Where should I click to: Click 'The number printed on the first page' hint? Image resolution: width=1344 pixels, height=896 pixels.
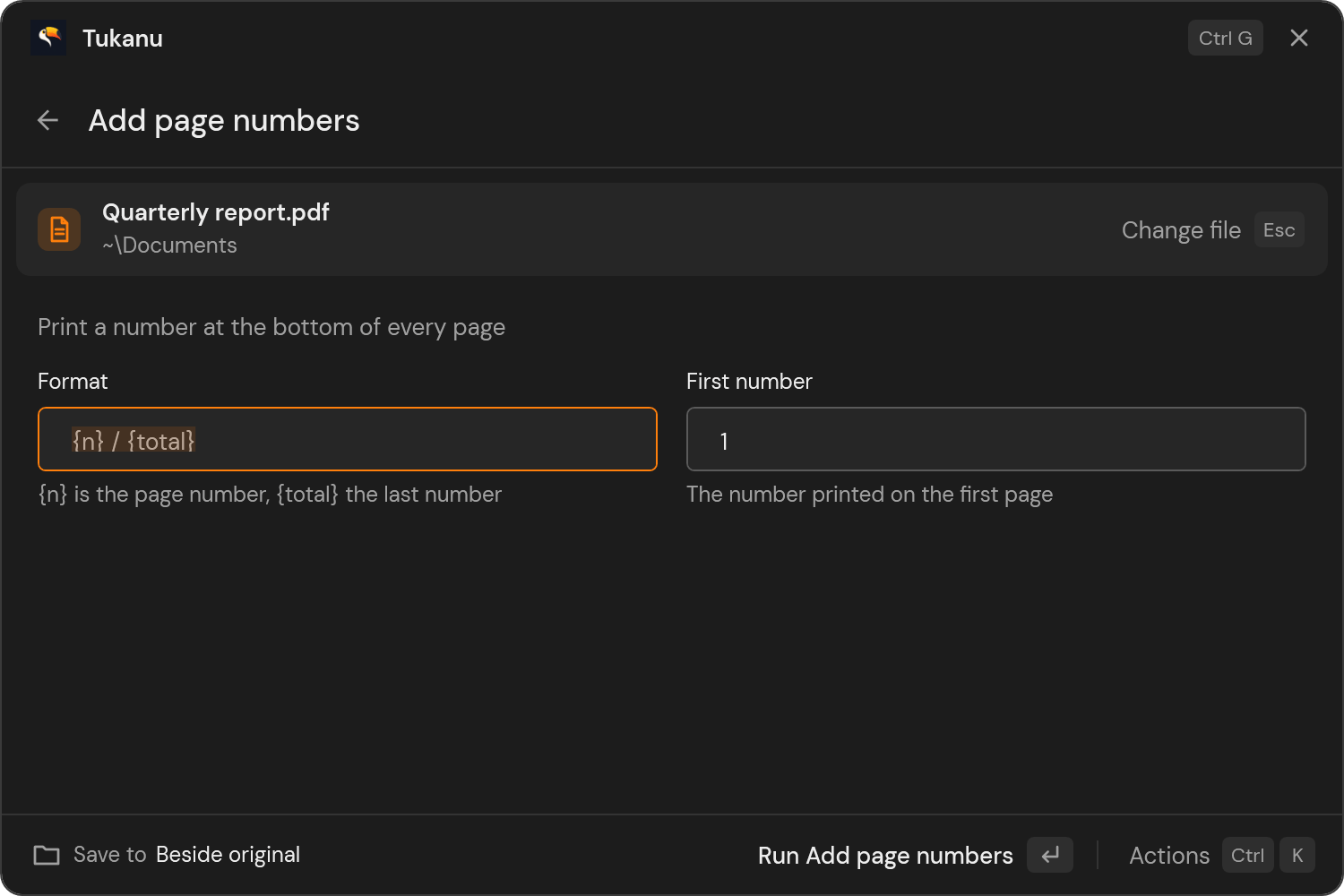coord(869,495)
